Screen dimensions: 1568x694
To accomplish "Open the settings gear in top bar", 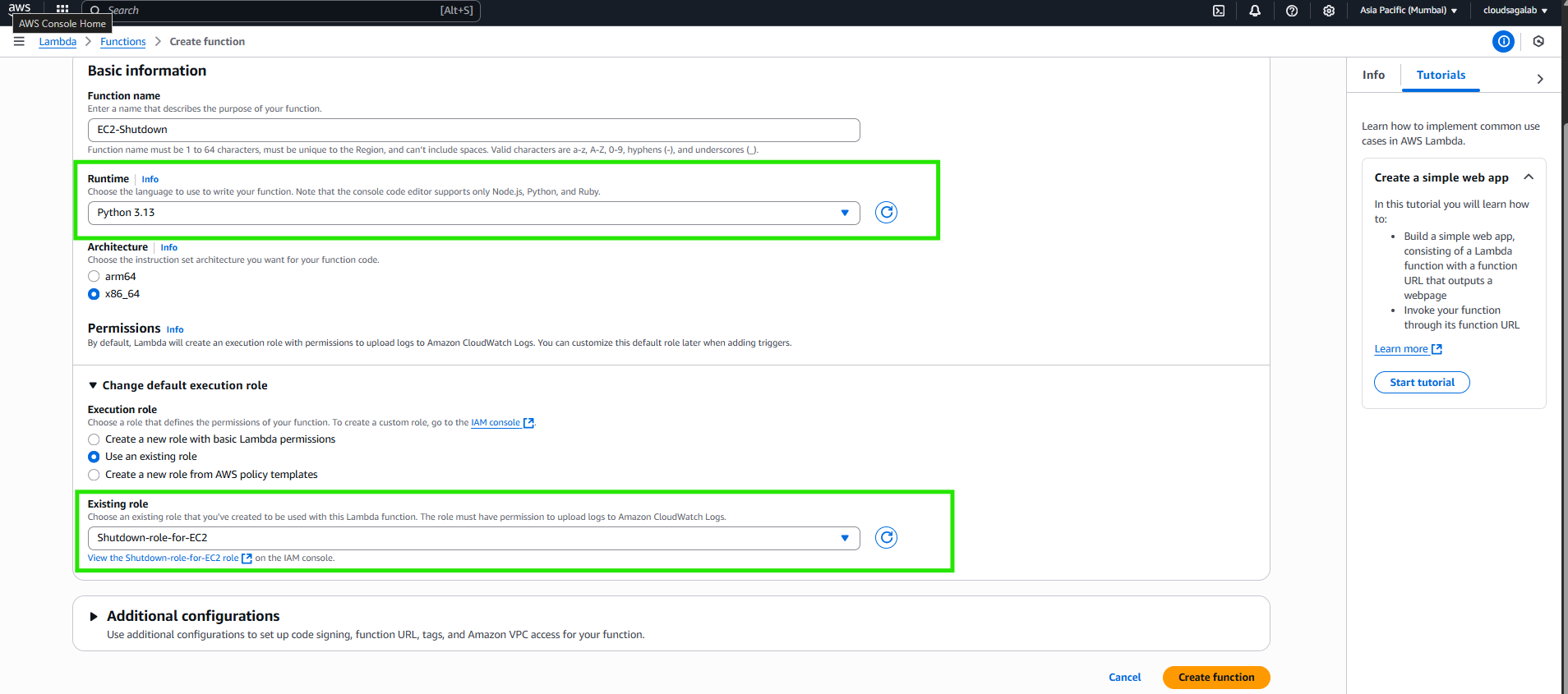I will point(1329,11).
